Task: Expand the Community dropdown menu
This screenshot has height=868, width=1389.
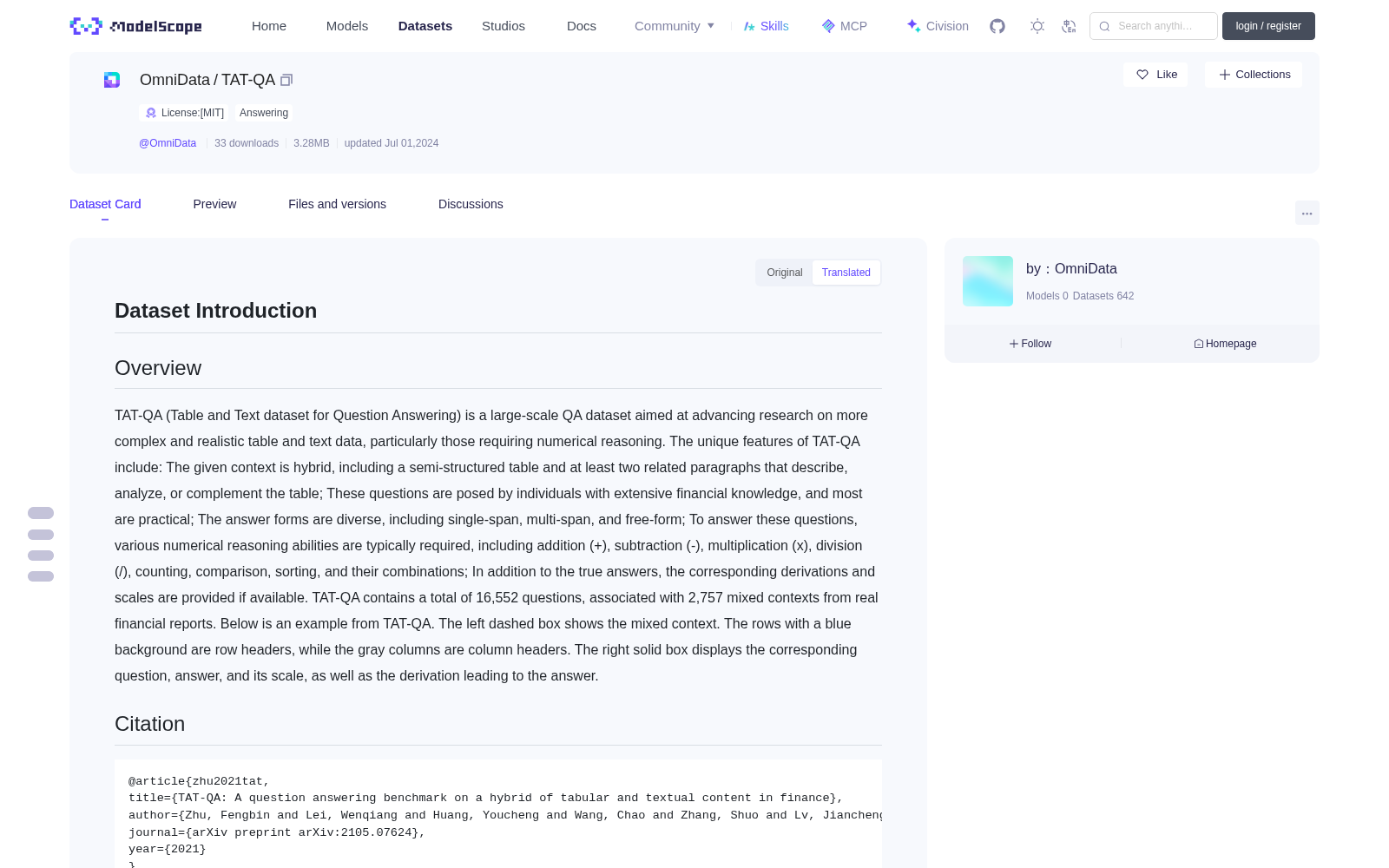Action: (x=675, y=26)
